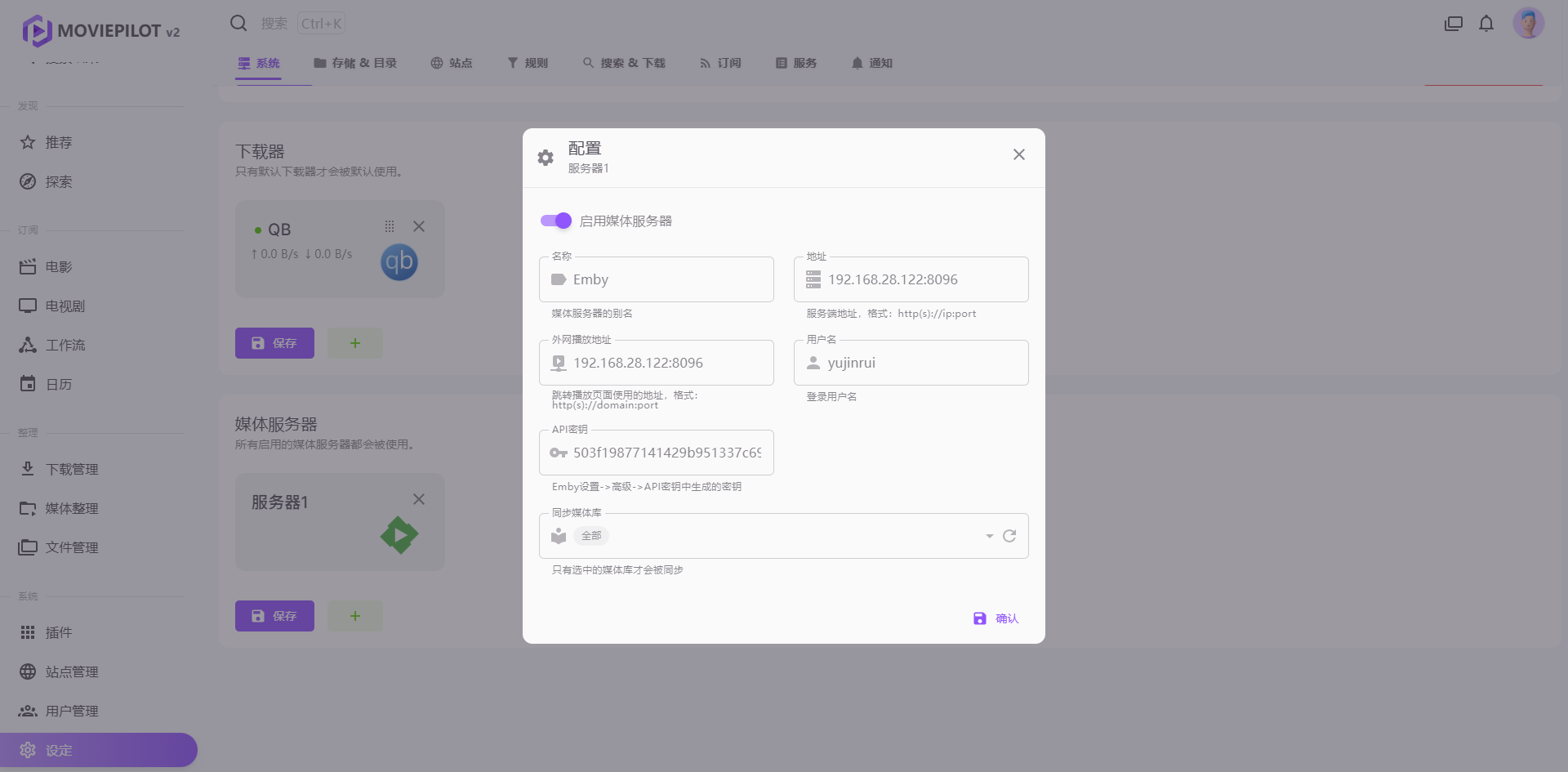
Task: Open 插件 in the sidebar
Action: pyautogui.click(x=58, y=632)
